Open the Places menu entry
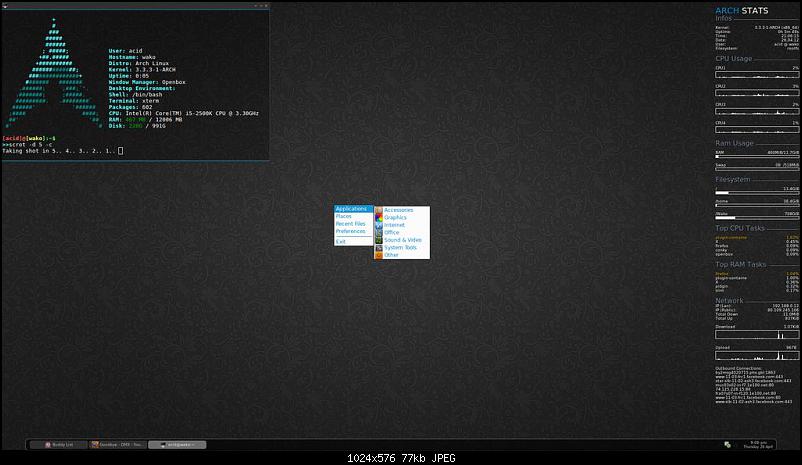 (x=353, y=216)
